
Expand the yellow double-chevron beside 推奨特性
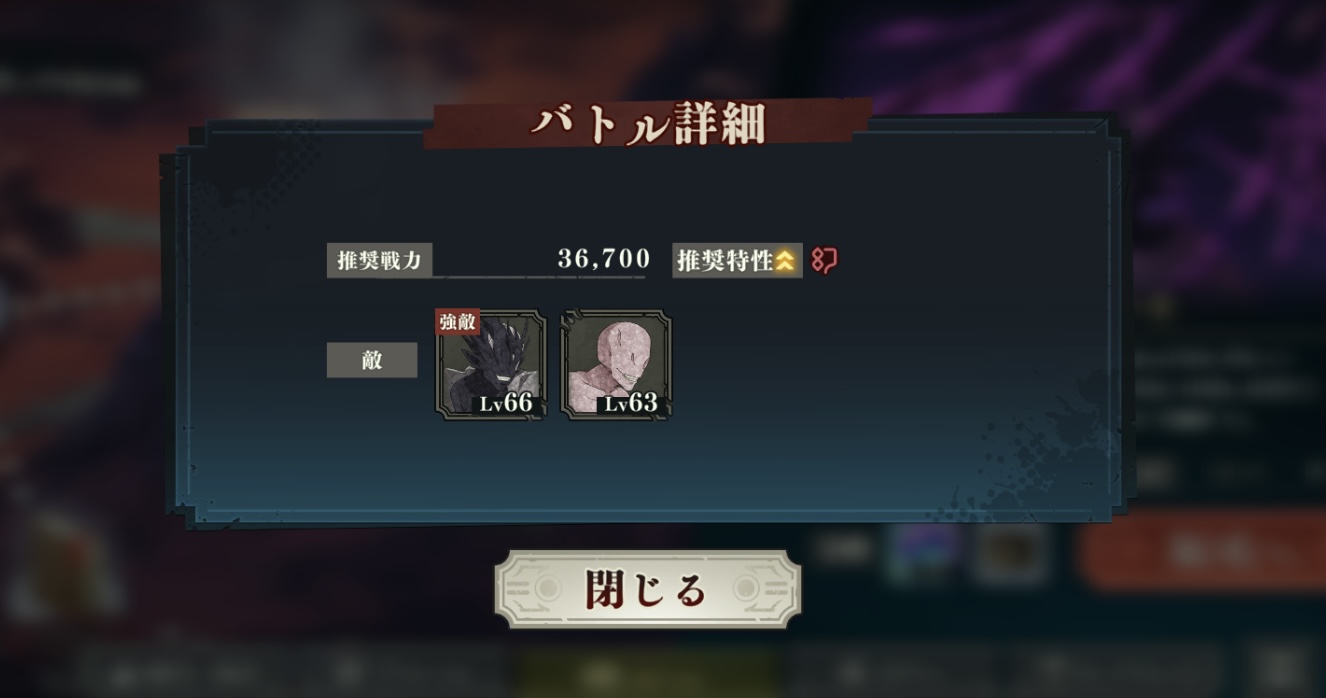pyautogui.click(x=786, y=261)
